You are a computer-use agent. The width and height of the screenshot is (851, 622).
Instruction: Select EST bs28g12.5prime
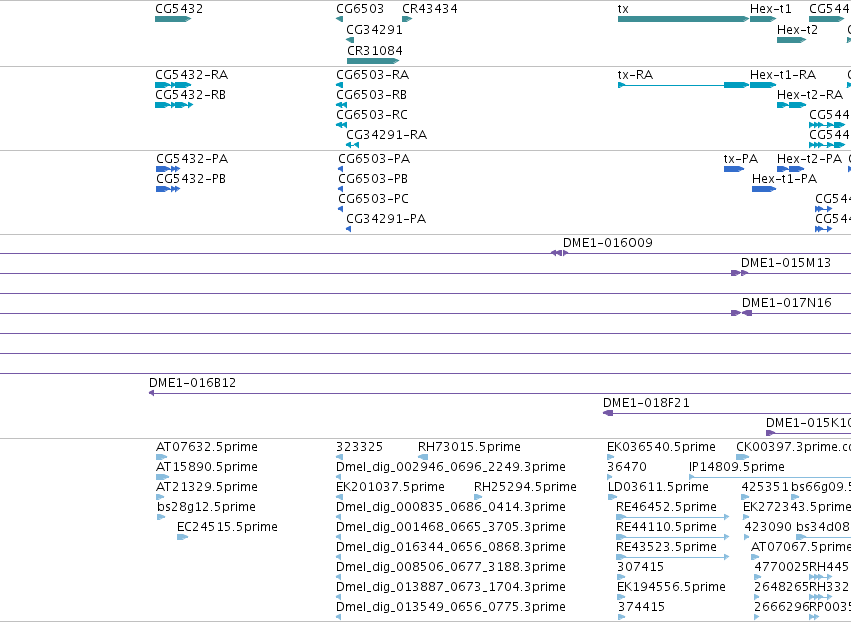point(161,517)
